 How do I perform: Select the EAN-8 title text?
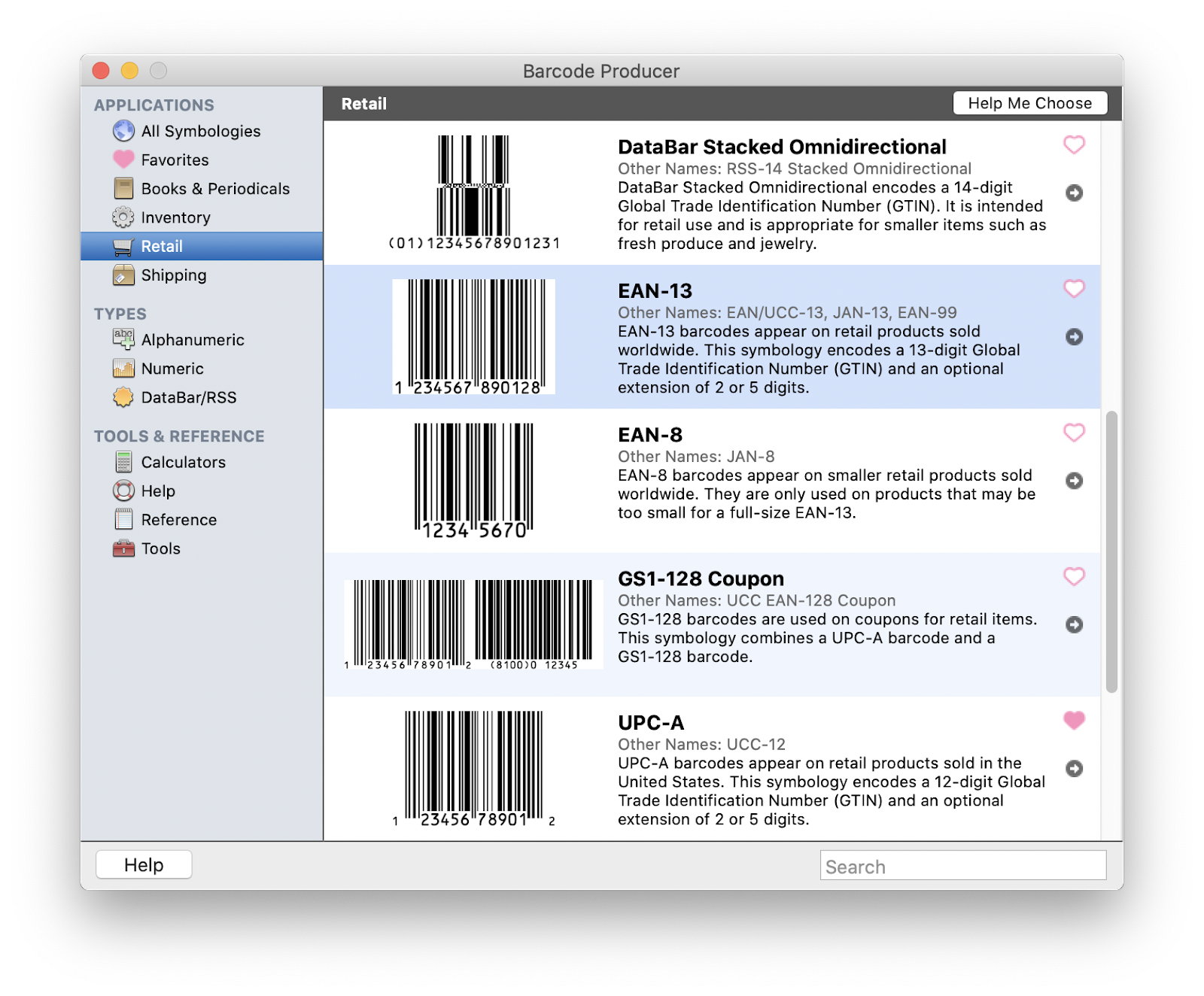650,434
